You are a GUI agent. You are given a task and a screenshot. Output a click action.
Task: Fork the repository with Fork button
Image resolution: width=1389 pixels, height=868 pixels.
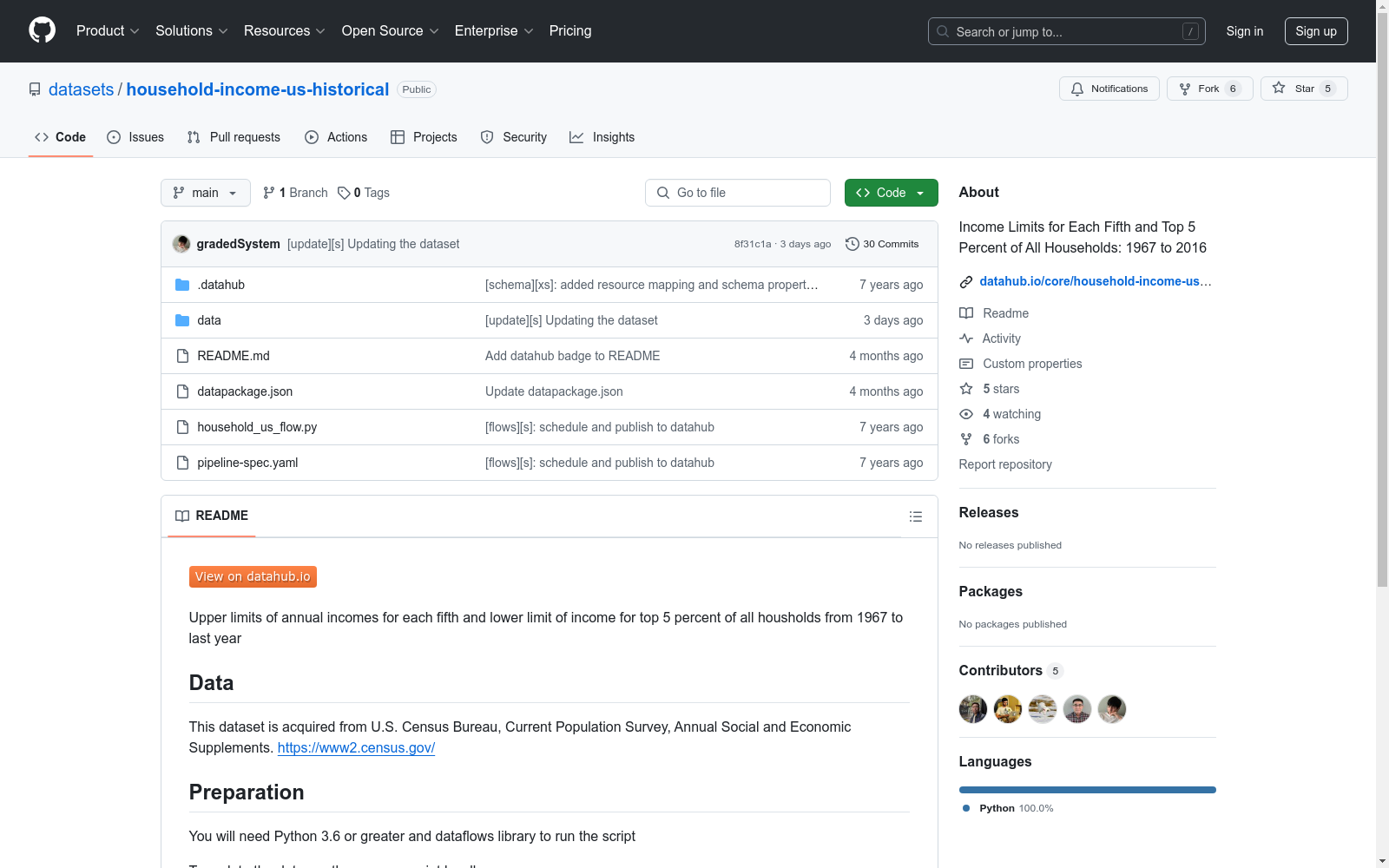(1210, 89)
